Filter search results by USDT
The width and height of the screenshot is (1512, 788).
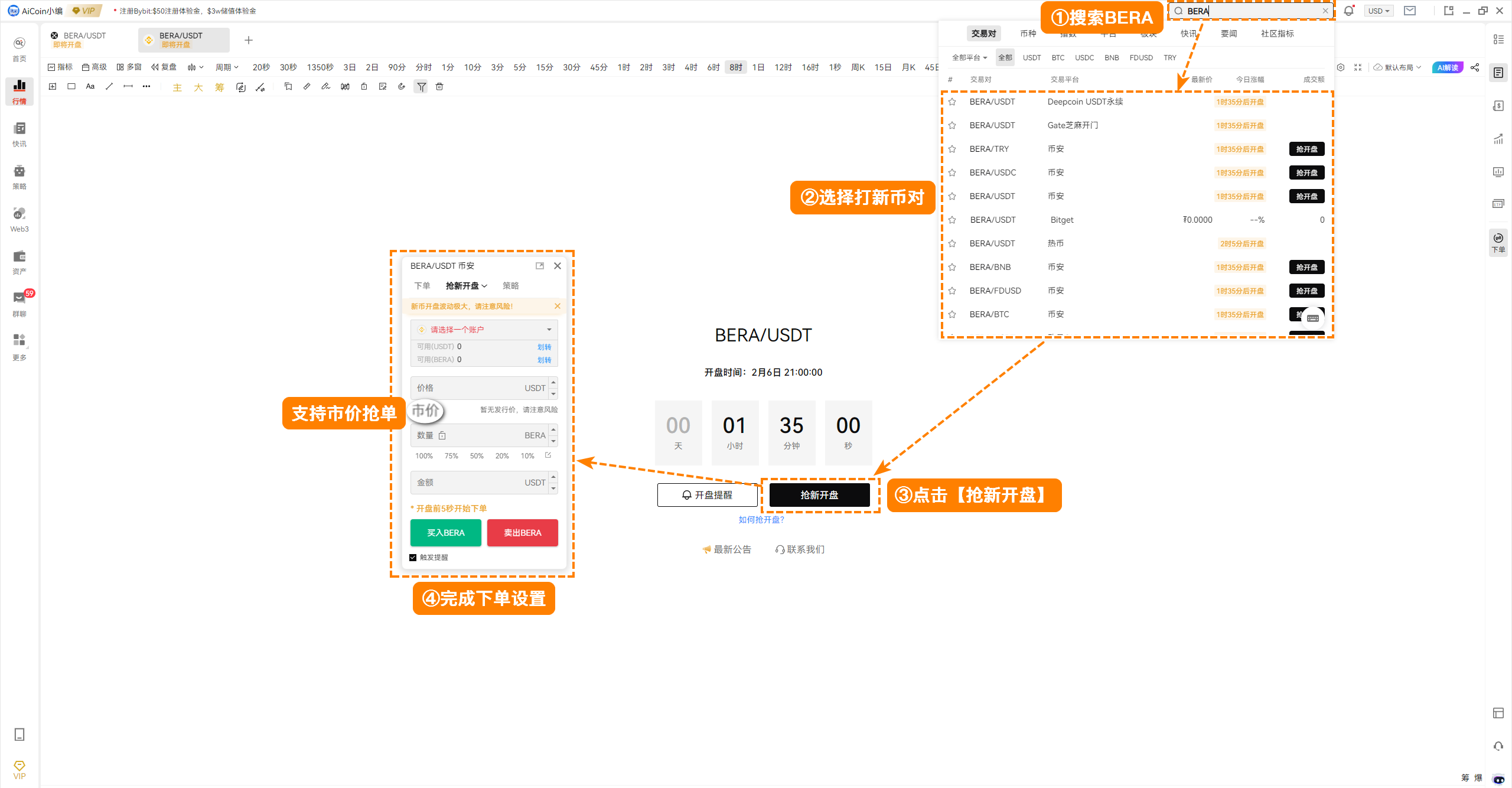[1032, 57]
